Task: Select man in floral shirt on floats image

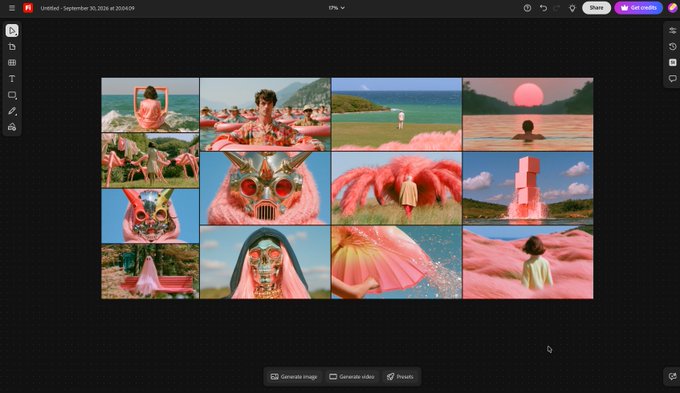Action: (x=265, y=114)
